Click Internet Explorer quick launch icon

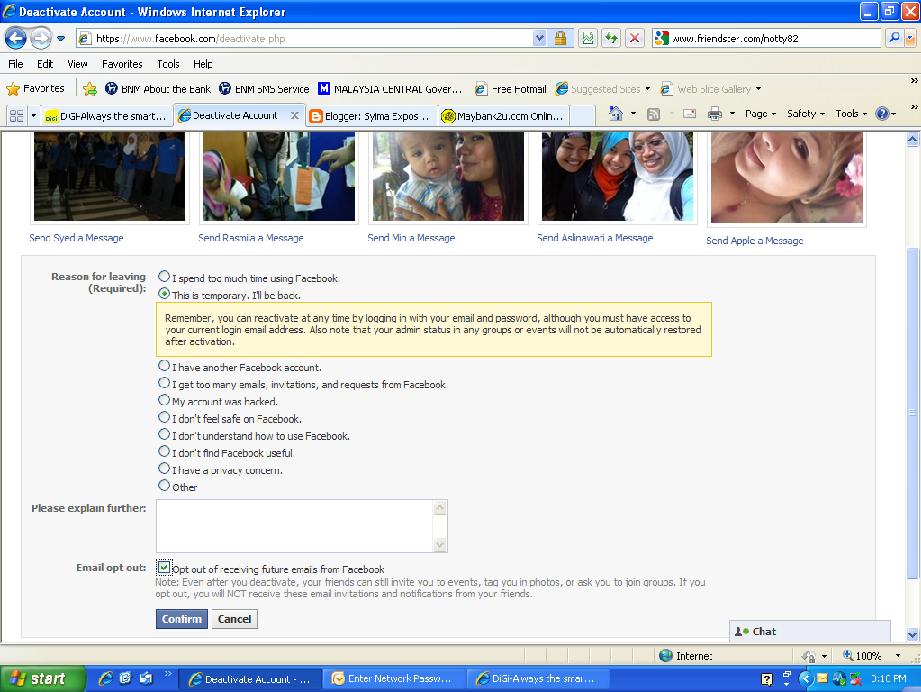click(x=106, y=678)
